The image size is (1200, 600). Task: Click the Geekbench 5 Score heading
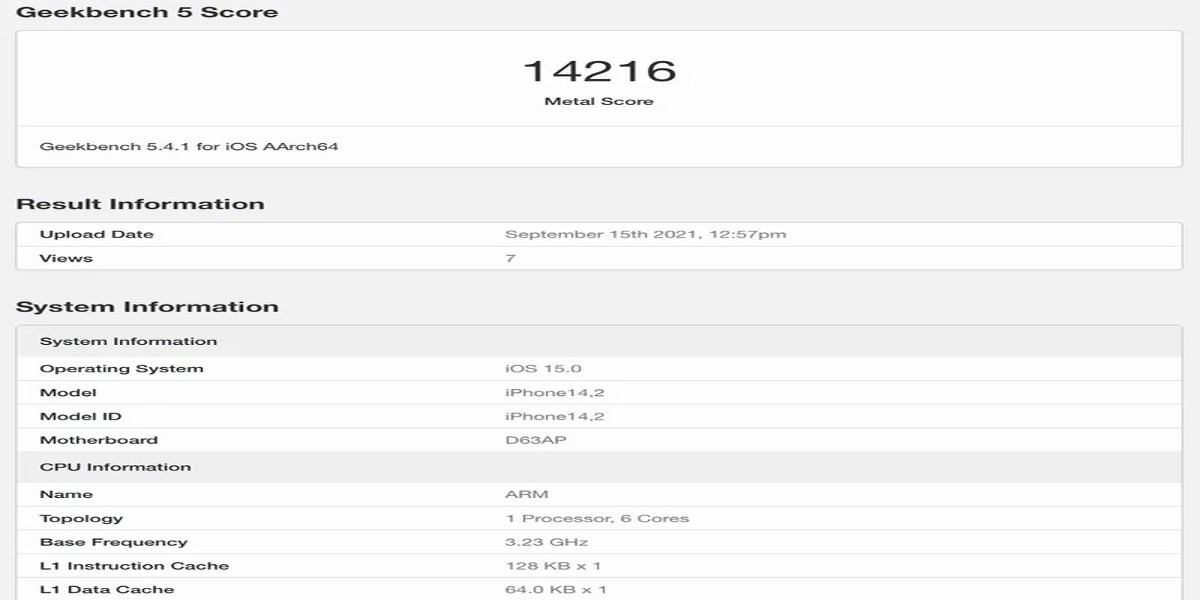pyautogui.click(x=150, y=12)
